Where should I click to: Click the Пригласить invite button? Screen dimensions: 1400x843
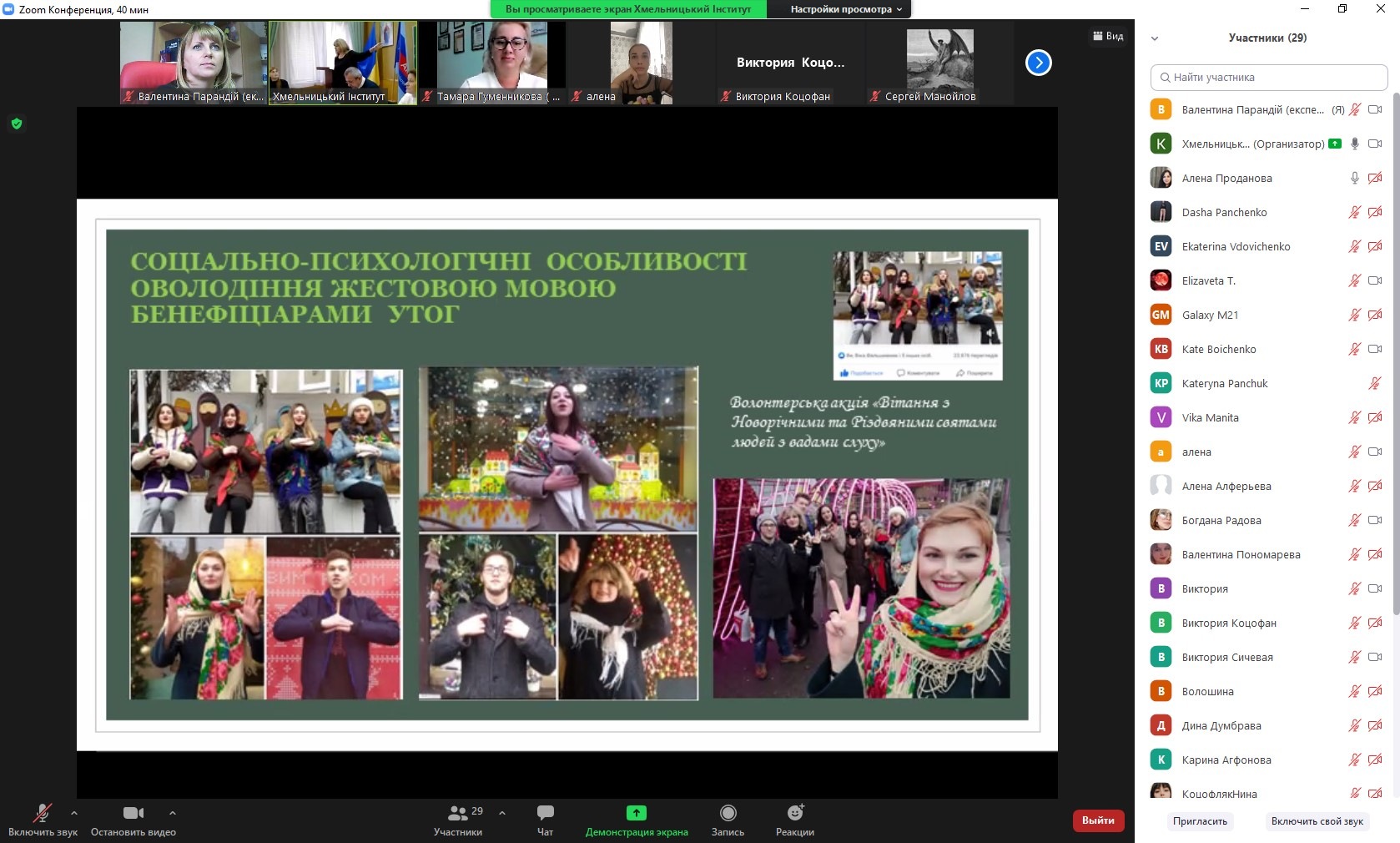tap(1200, 821)
